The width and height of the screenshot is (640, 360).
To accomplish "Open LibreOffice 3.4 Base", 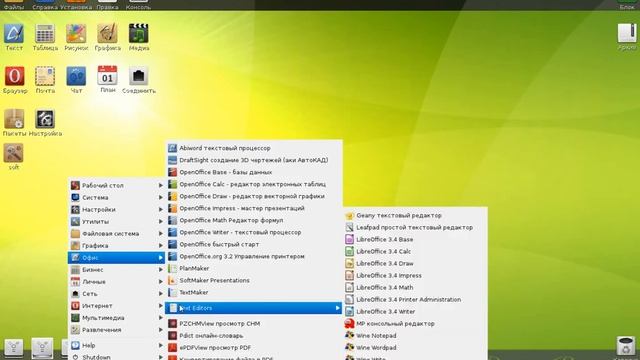I will [415, 240].
